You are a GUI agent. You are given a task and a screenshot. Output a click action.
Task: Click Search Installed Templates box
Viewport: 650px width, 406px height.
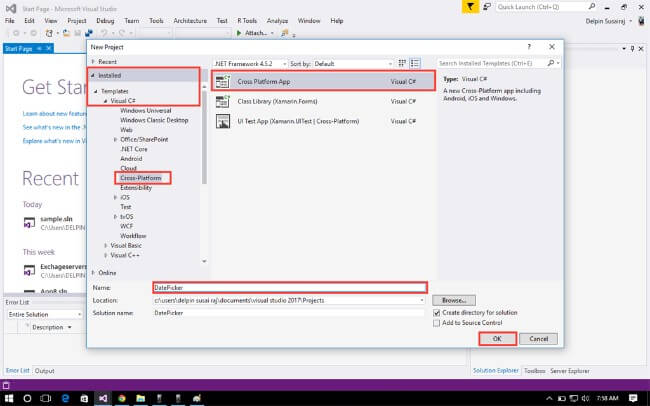click(x=492, y=63)
